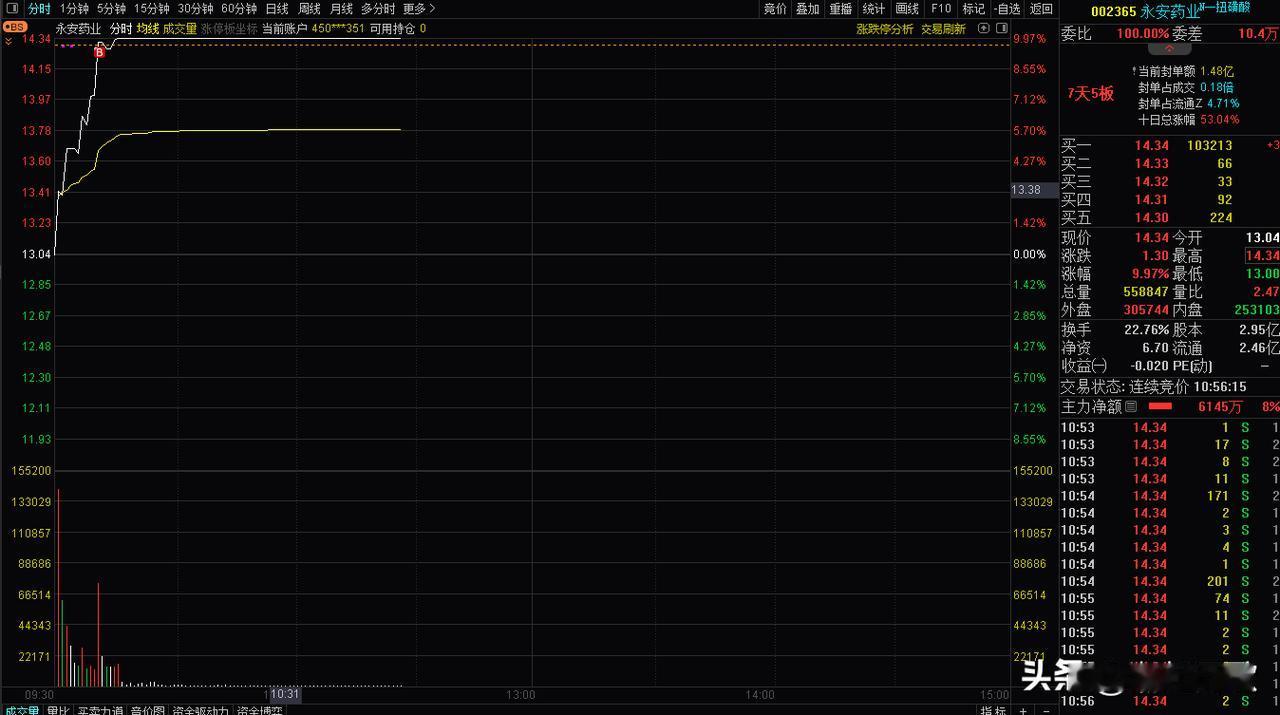The image size is (1280, 715).
Task: Switch to the 日线 daily chart
Action: pyautogui.click(x=277, y=9)
